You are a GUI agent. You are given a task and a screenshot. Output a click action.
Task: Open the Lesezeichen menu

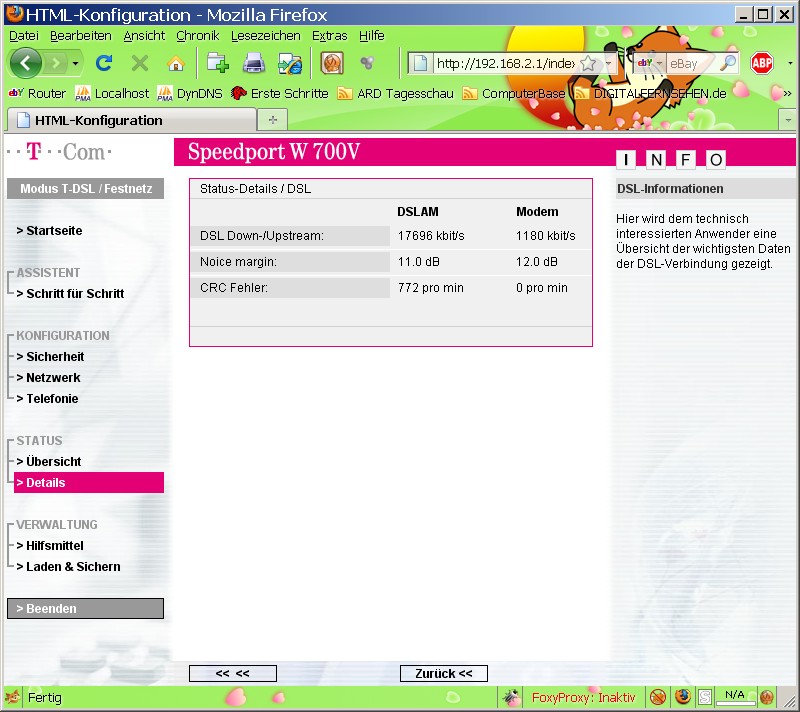click(265, 36)
